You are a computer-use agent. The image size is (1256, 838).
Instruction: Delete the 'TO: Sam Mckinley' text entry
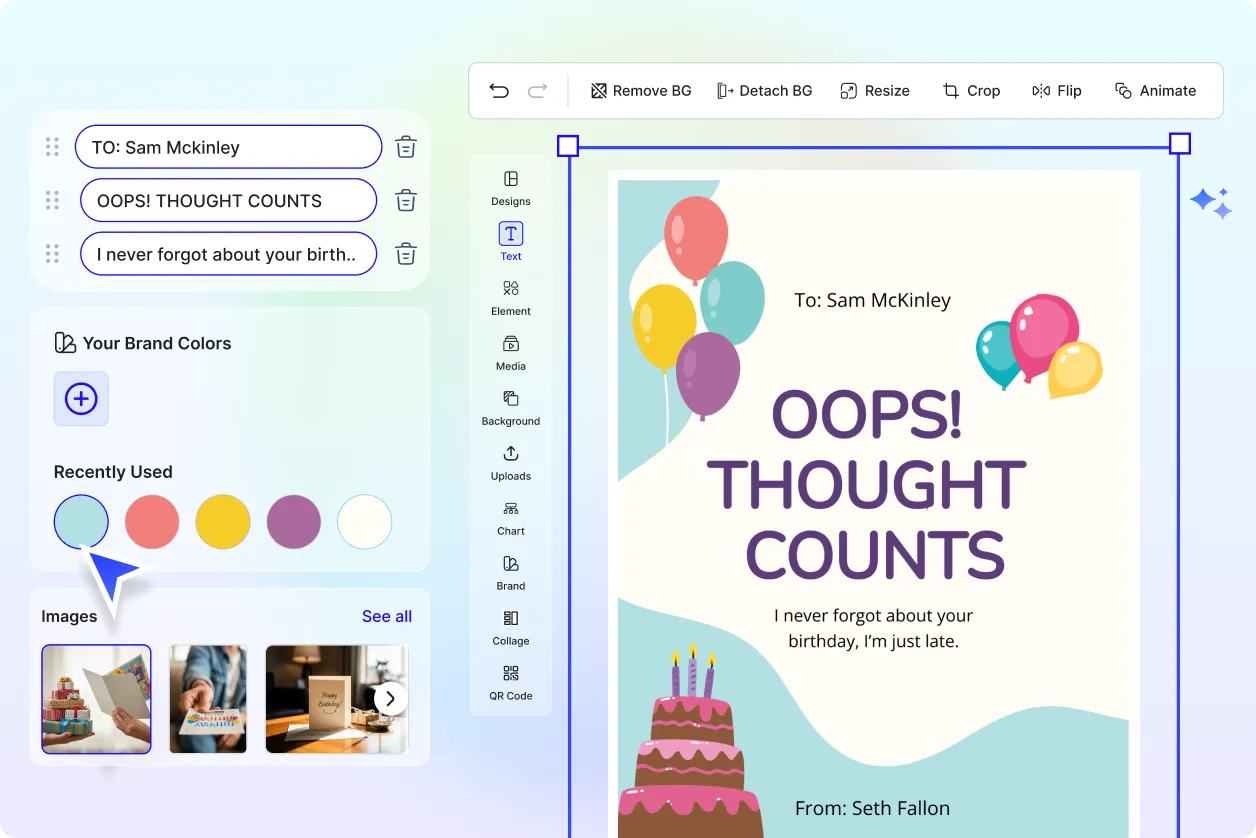(405, 146)
